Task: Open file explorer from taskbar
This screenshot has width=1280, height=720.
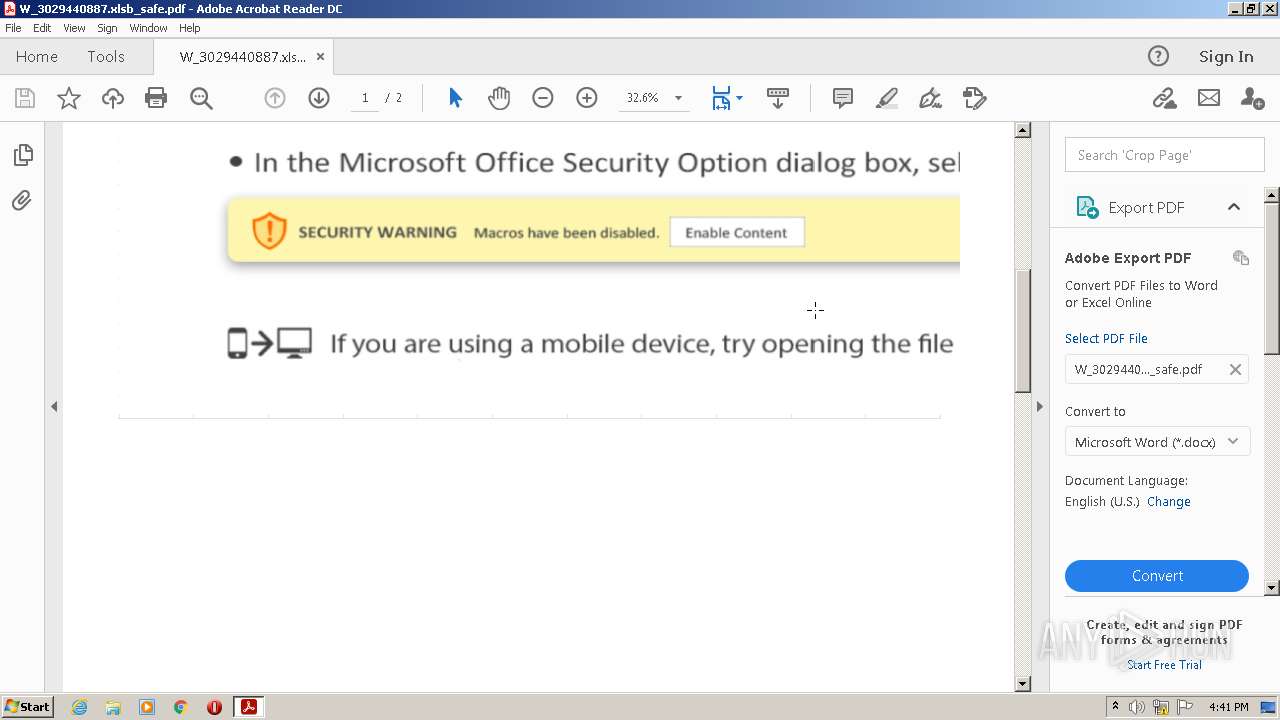Action: click(113, 707)
